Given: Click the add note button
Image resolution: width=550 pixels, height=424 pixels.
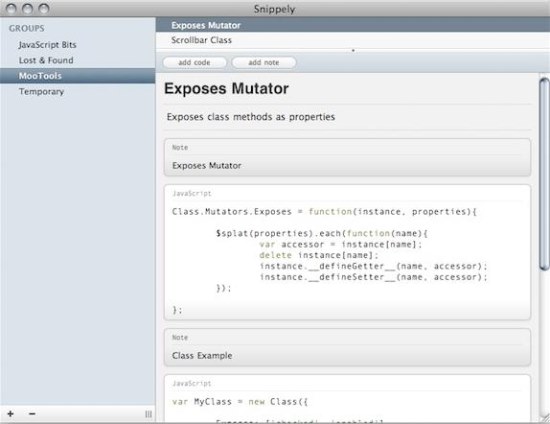Looking at the screenshot, I should (x=264, y=62).
